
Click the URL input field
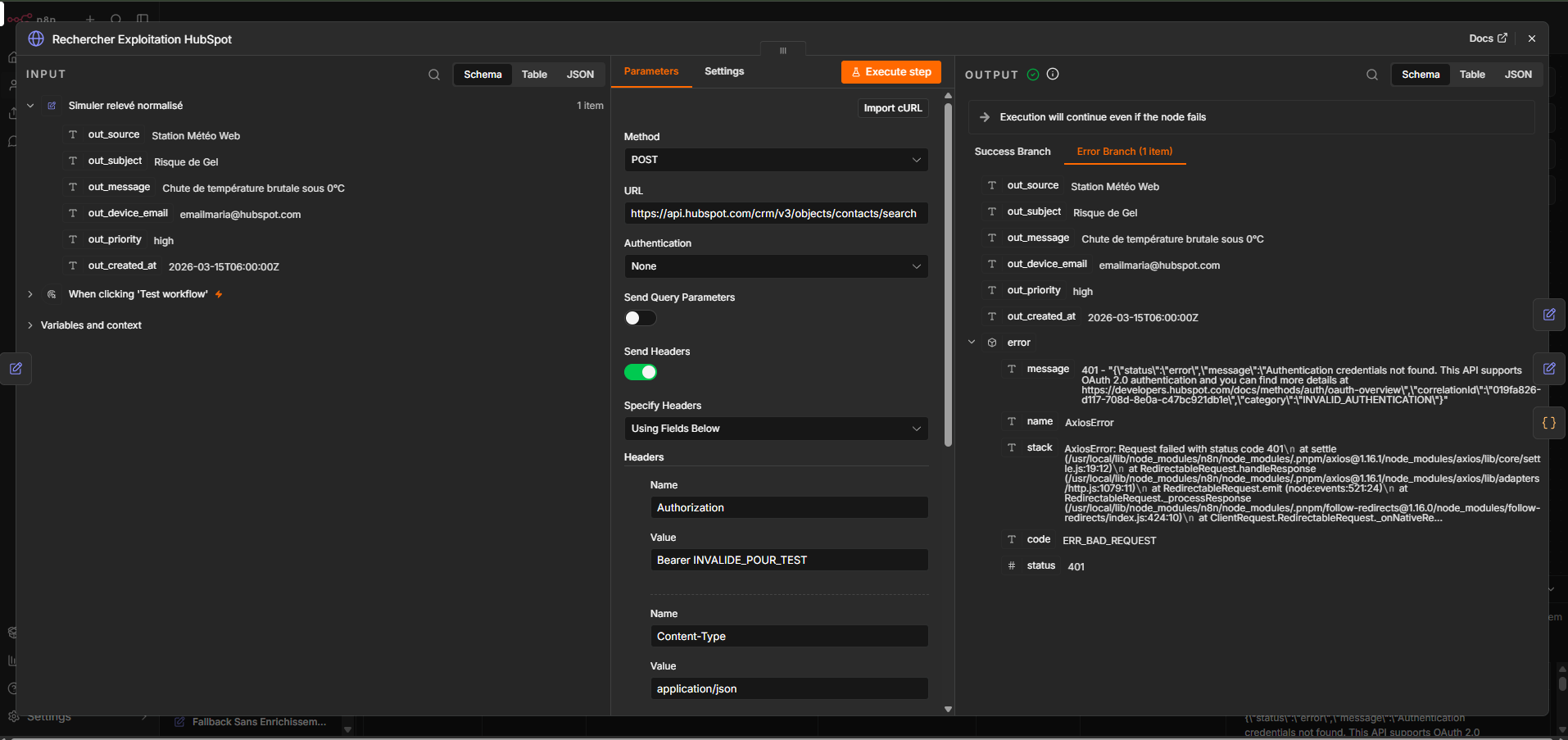coord(776,214)
